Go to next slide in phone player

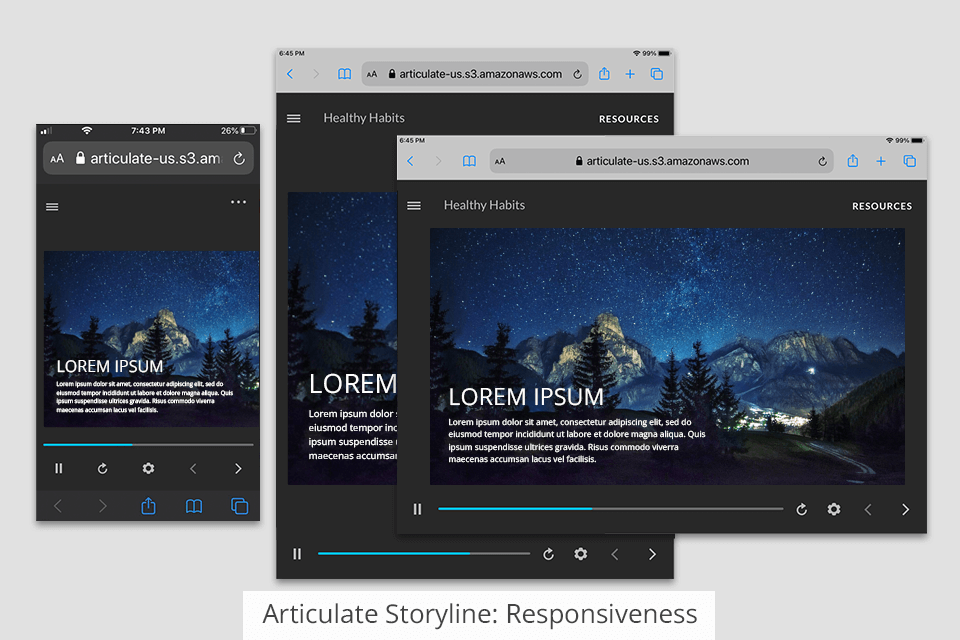(x=238, y=469)
